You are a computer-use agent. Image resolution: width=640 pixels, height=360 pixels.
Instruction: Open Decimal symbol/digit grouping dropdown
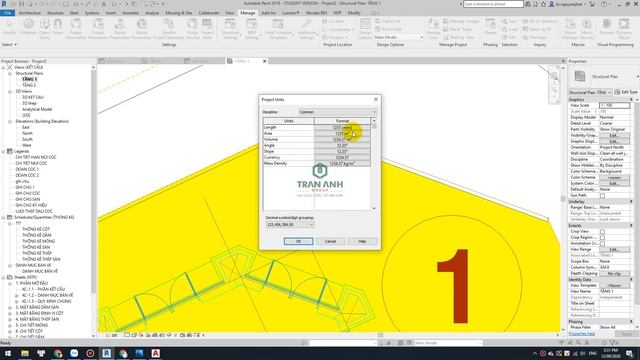(x=290, y=224)
